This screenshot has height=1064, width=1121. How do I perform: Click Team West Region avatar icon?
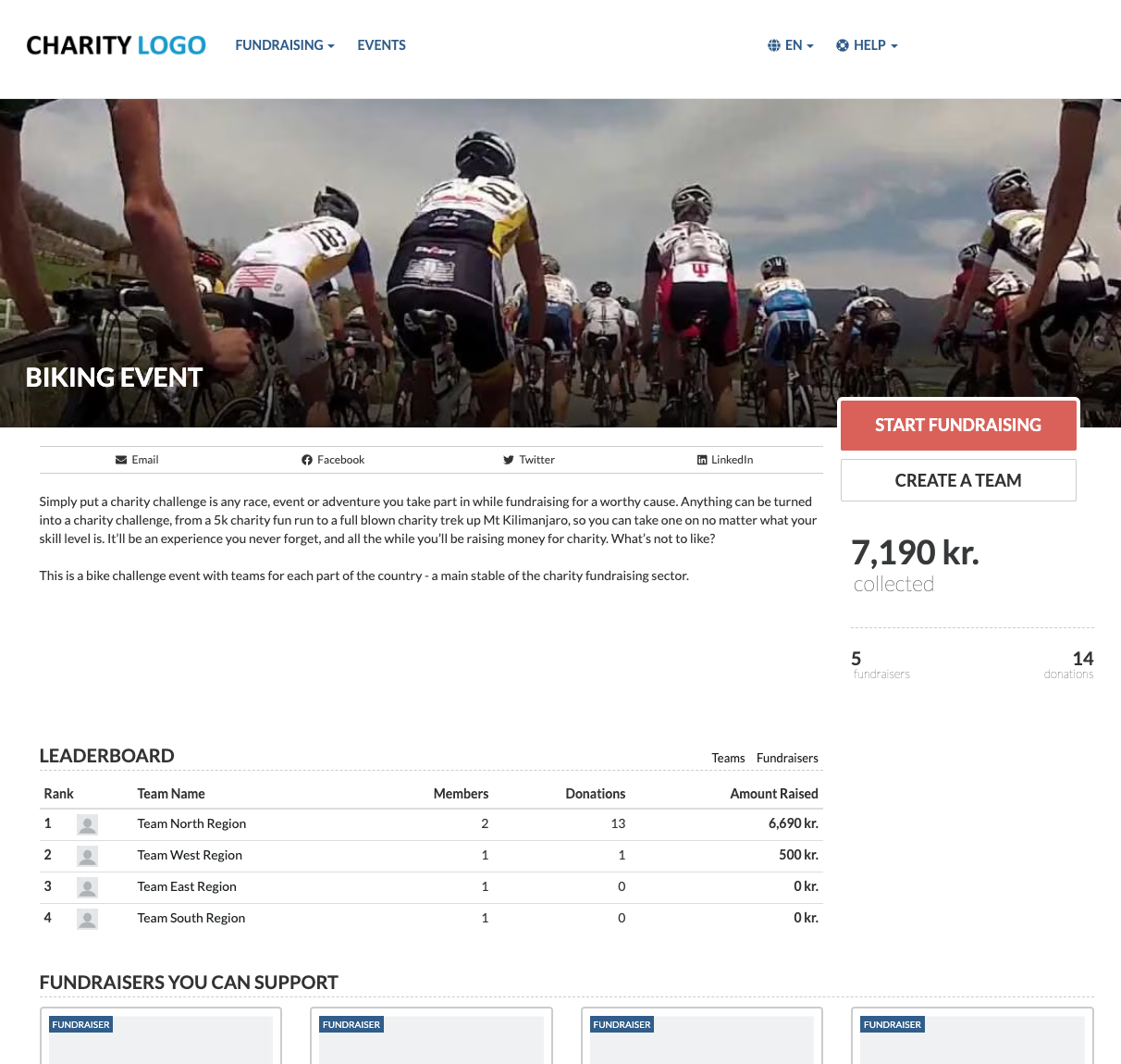(x=87, y=856)
